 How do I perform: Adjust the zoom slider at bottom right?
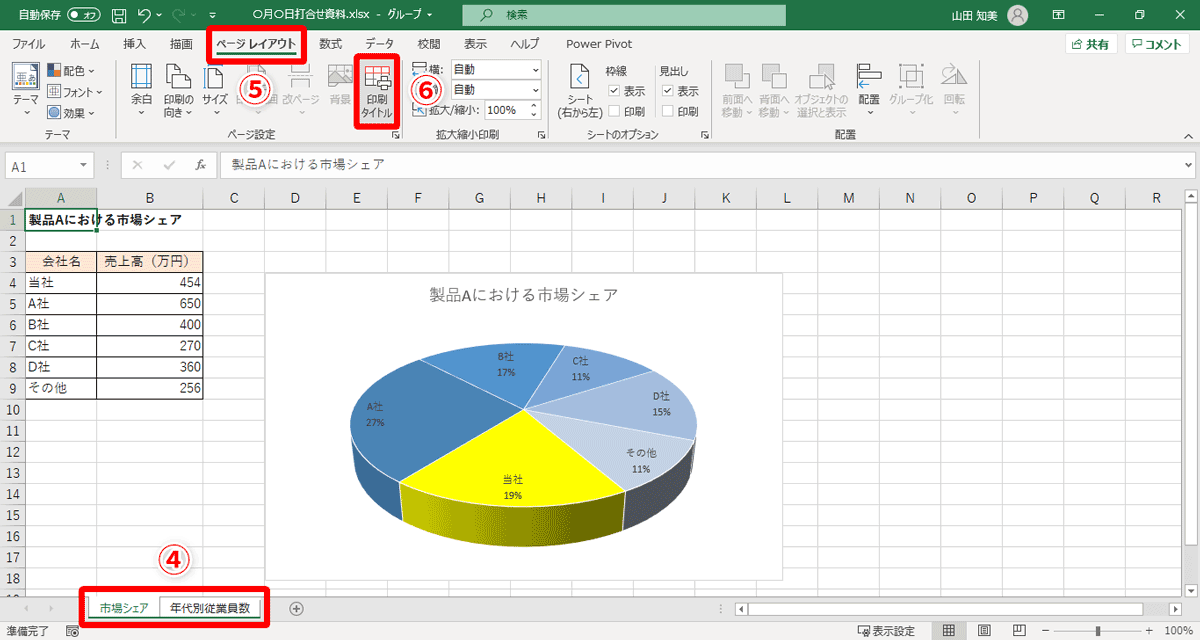[x=1098, y=630]
